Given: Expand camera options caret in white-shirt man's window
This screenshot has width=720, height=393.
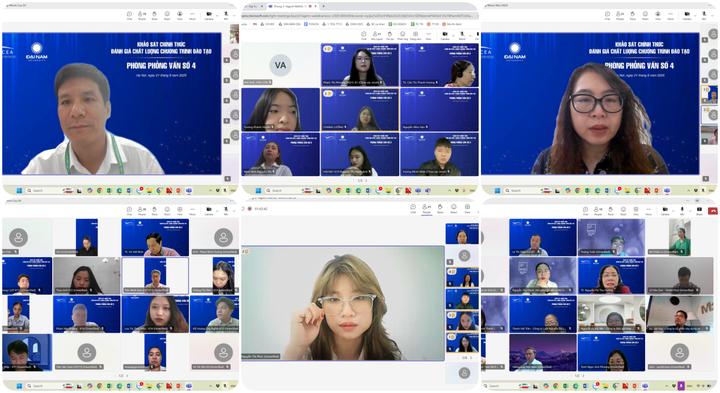Looking at the screenshot, I should pyautogui.click(x=217, y=16).
